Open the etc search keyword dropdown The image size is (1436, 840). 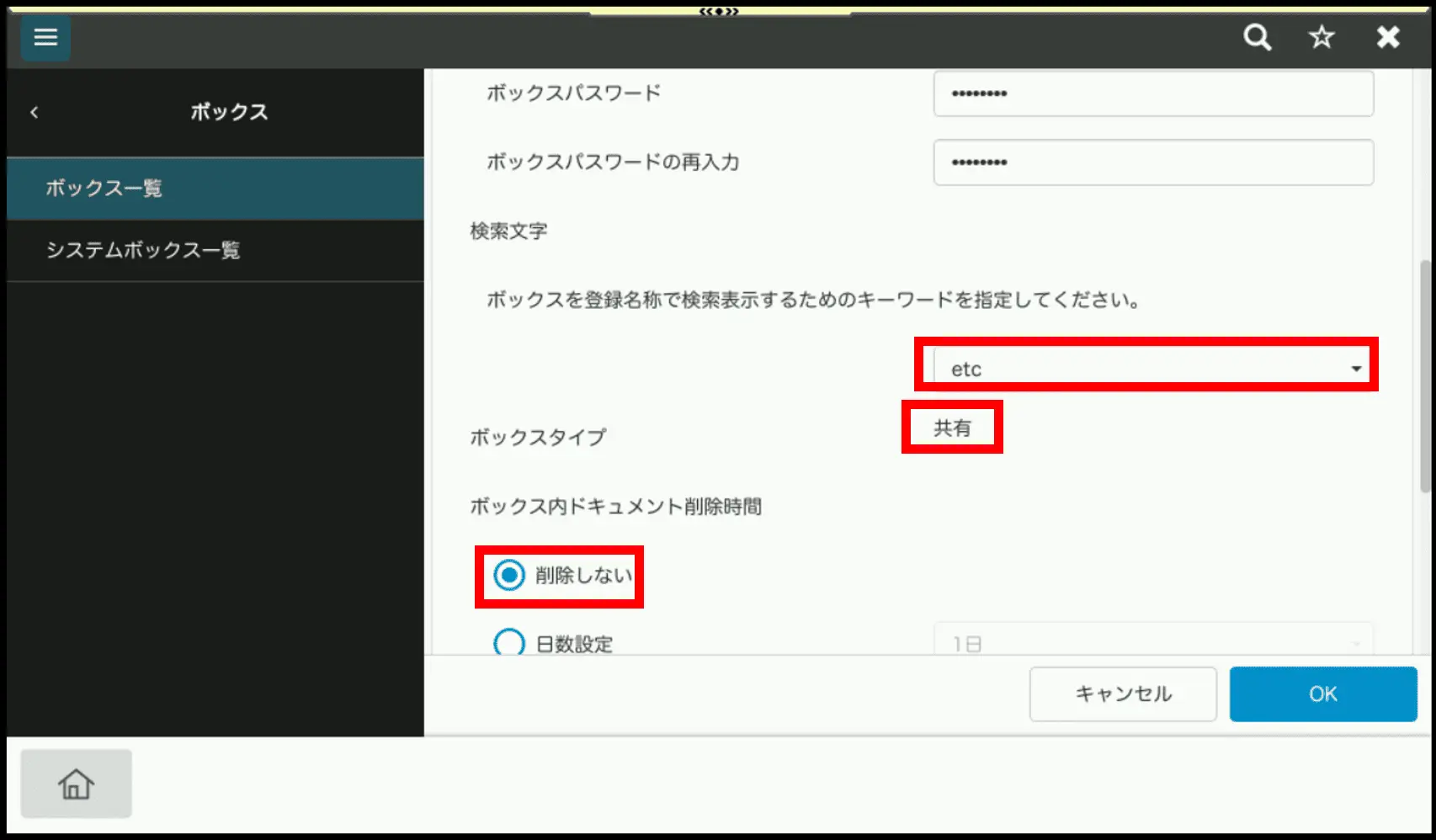1152,369
